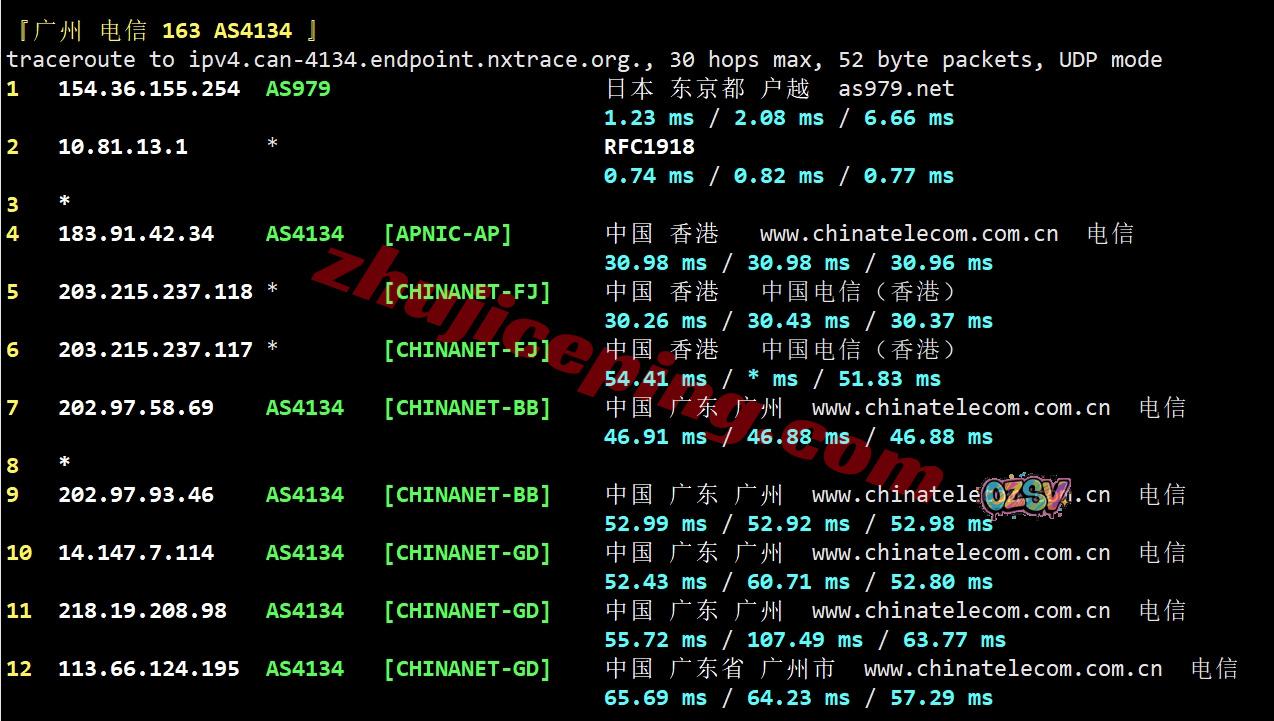Click IP address 203.215.237.118

155,292
